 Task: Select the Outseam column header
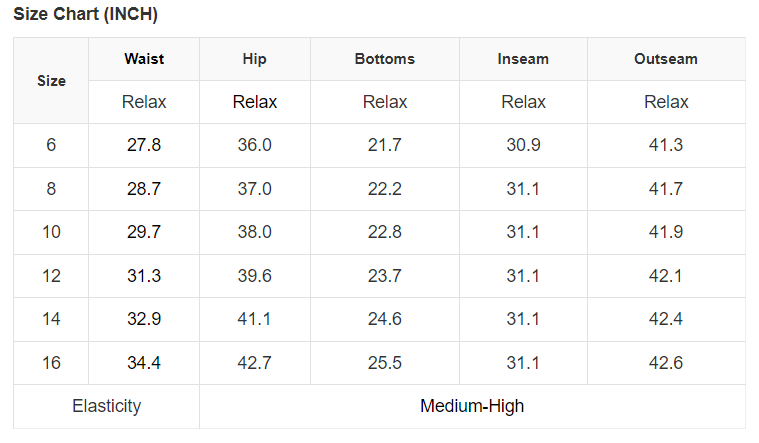(666, 59)
